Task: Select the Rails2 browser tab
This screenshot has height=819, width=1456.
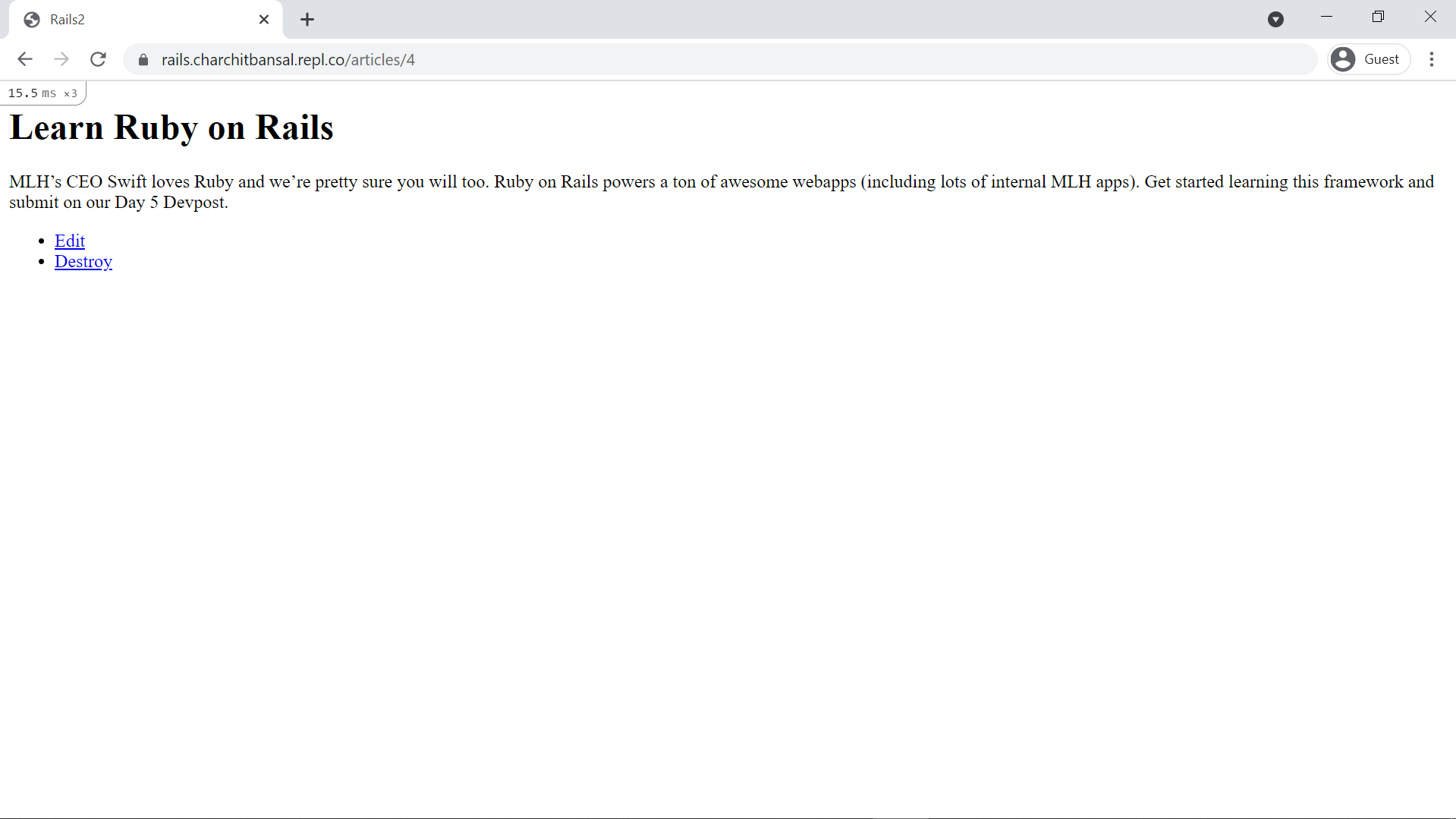Action: tap(146, 20)
